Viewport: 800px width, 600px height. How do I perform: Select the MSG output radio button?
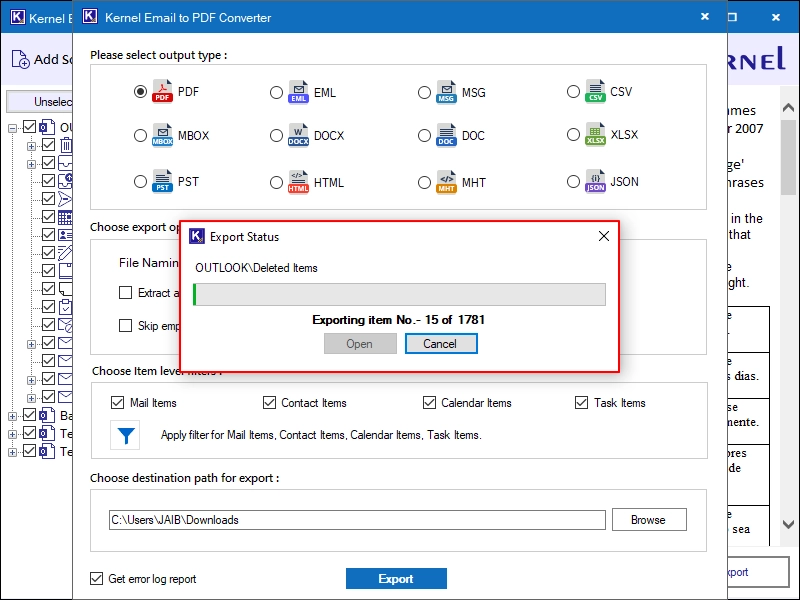tap(424, 93)
